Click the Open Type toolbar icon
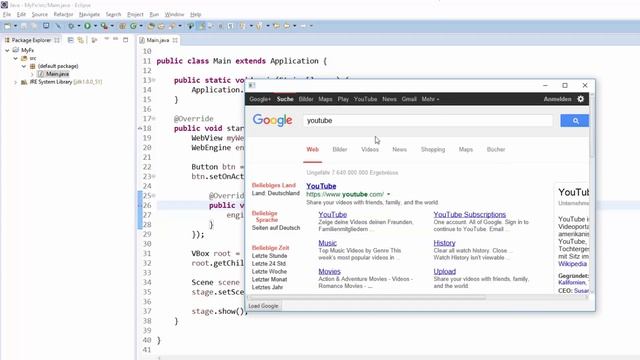The width and height of the screenshot is (640, 360). [151, 26]
